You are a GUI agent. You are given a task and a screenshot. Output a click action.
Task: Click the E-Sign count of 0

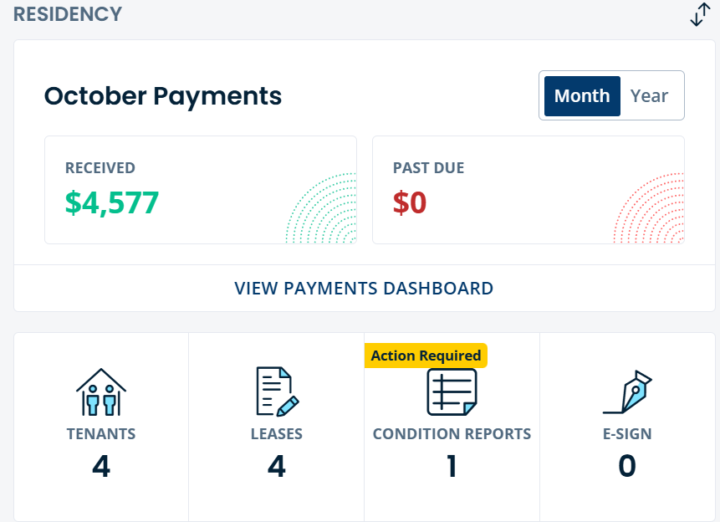pyautogui.click(x=627, y=466)
